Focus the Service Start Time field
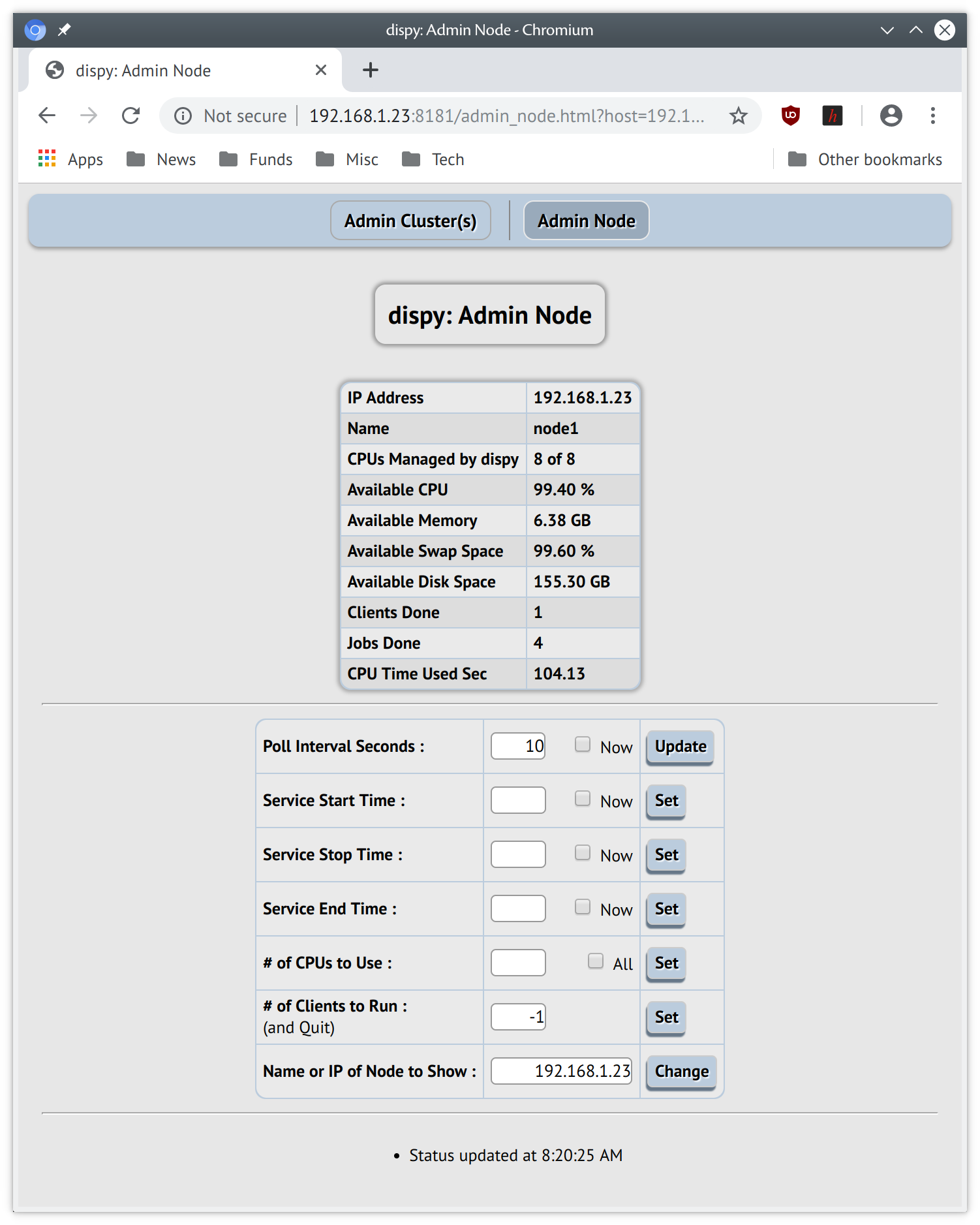Image resolution: width=980 pixels, height=1225 pixels. click(x=518, y=800)
